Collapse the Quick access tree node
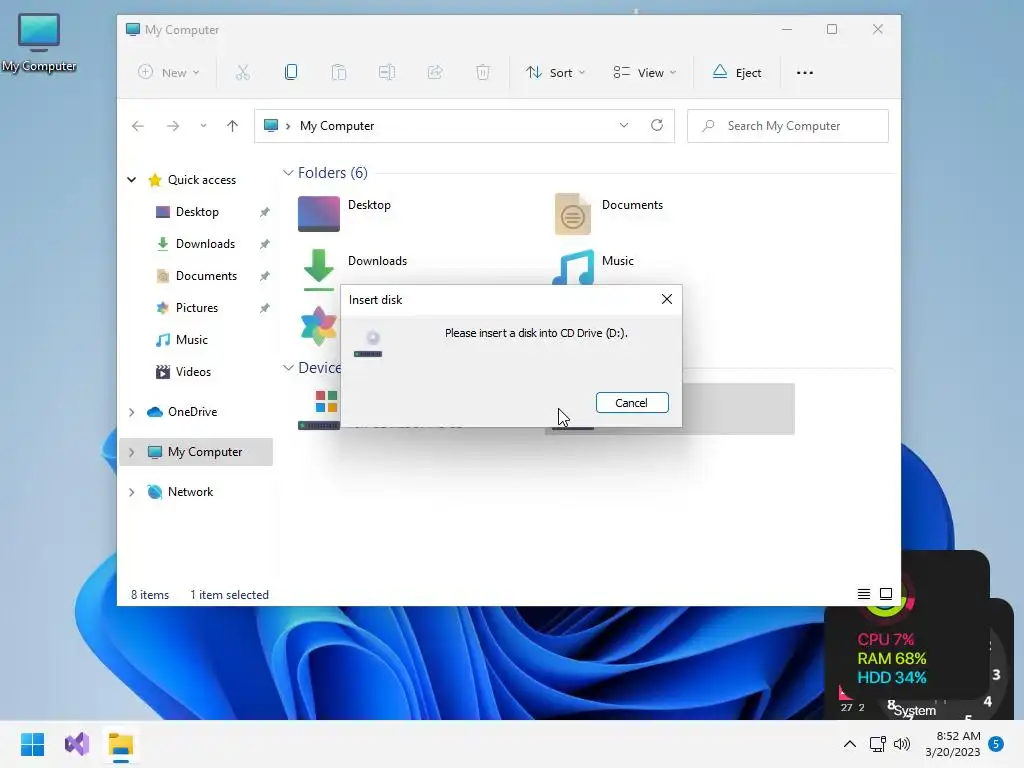This screenshot has height=768, width=1024. click(131, 180)
